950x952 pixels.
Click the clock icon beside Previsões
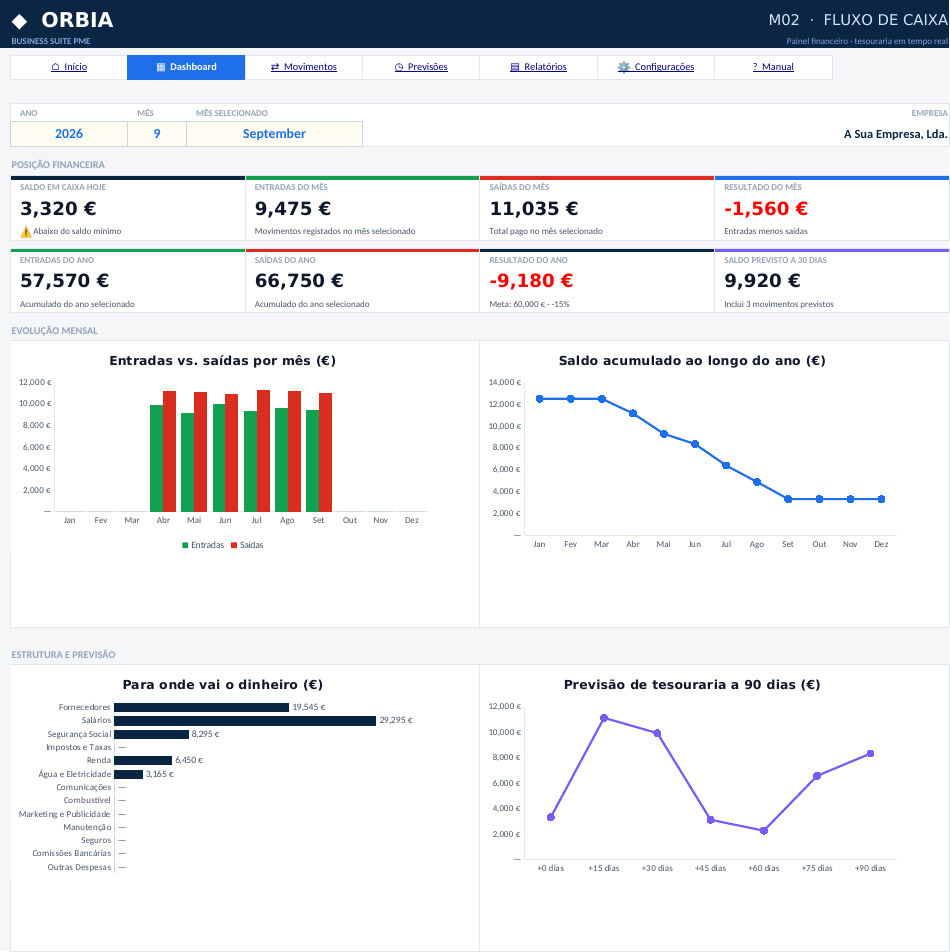point(399,67)
